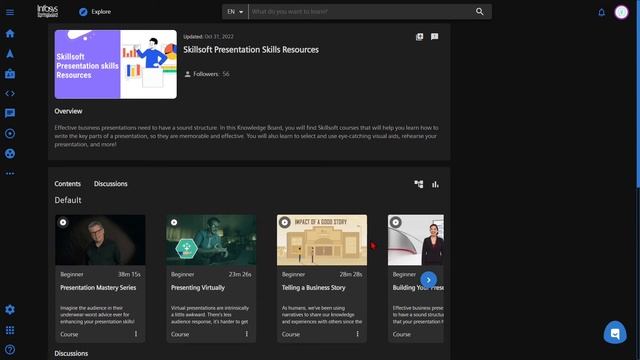
Task: Open Explore compass link
Action: click(x=95, y=12)
